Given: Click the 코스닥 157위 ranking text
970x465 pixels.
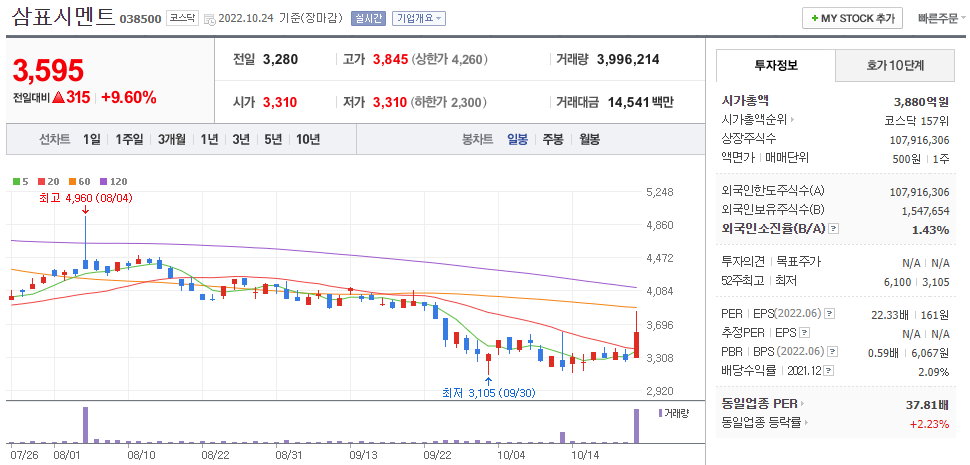Looking at the screenshot, I should point(917,121).
